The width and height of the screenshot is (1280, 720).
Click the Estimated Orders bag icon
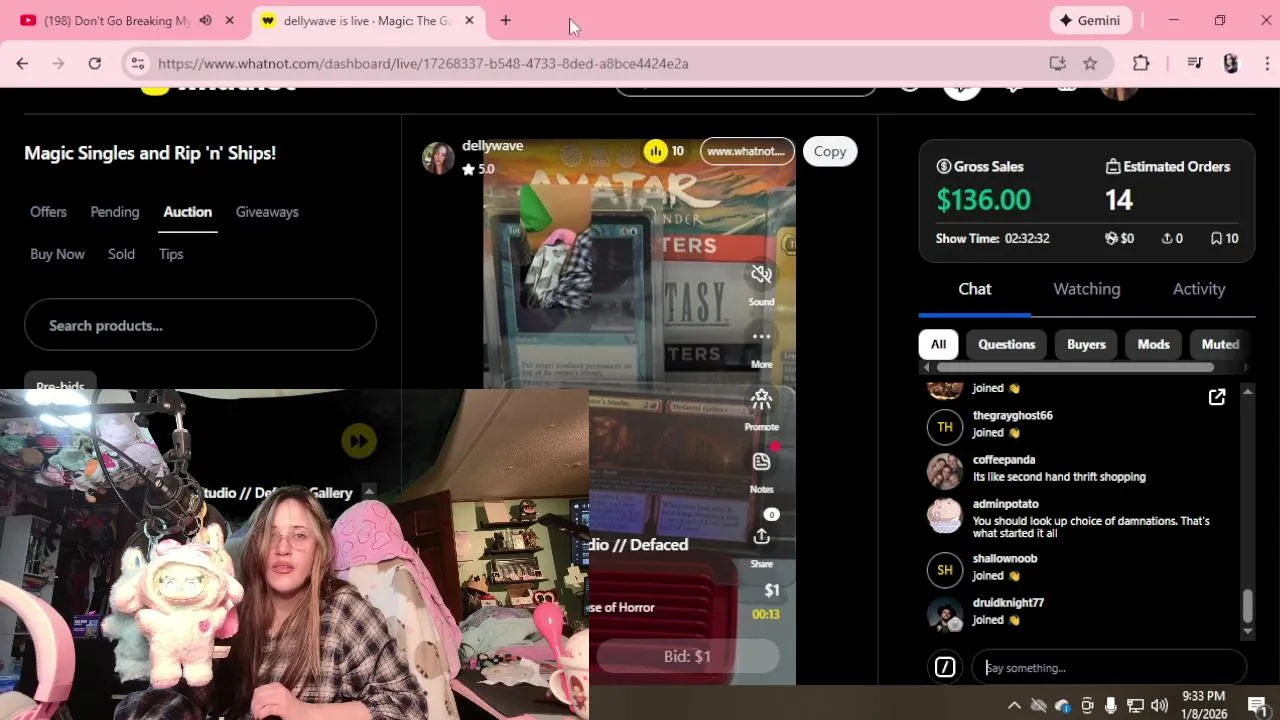point(1112,166)
